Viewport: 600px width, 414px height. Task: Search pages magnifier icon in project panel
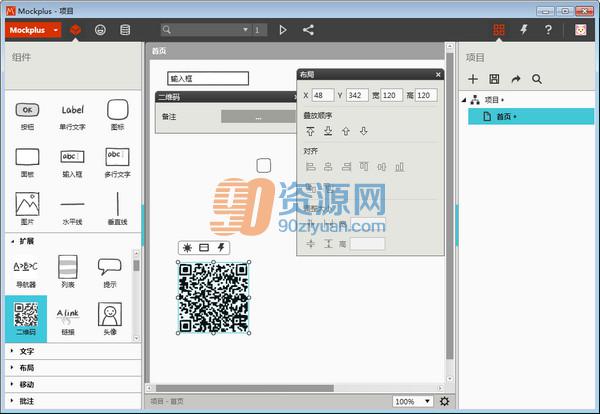(537, 79)
